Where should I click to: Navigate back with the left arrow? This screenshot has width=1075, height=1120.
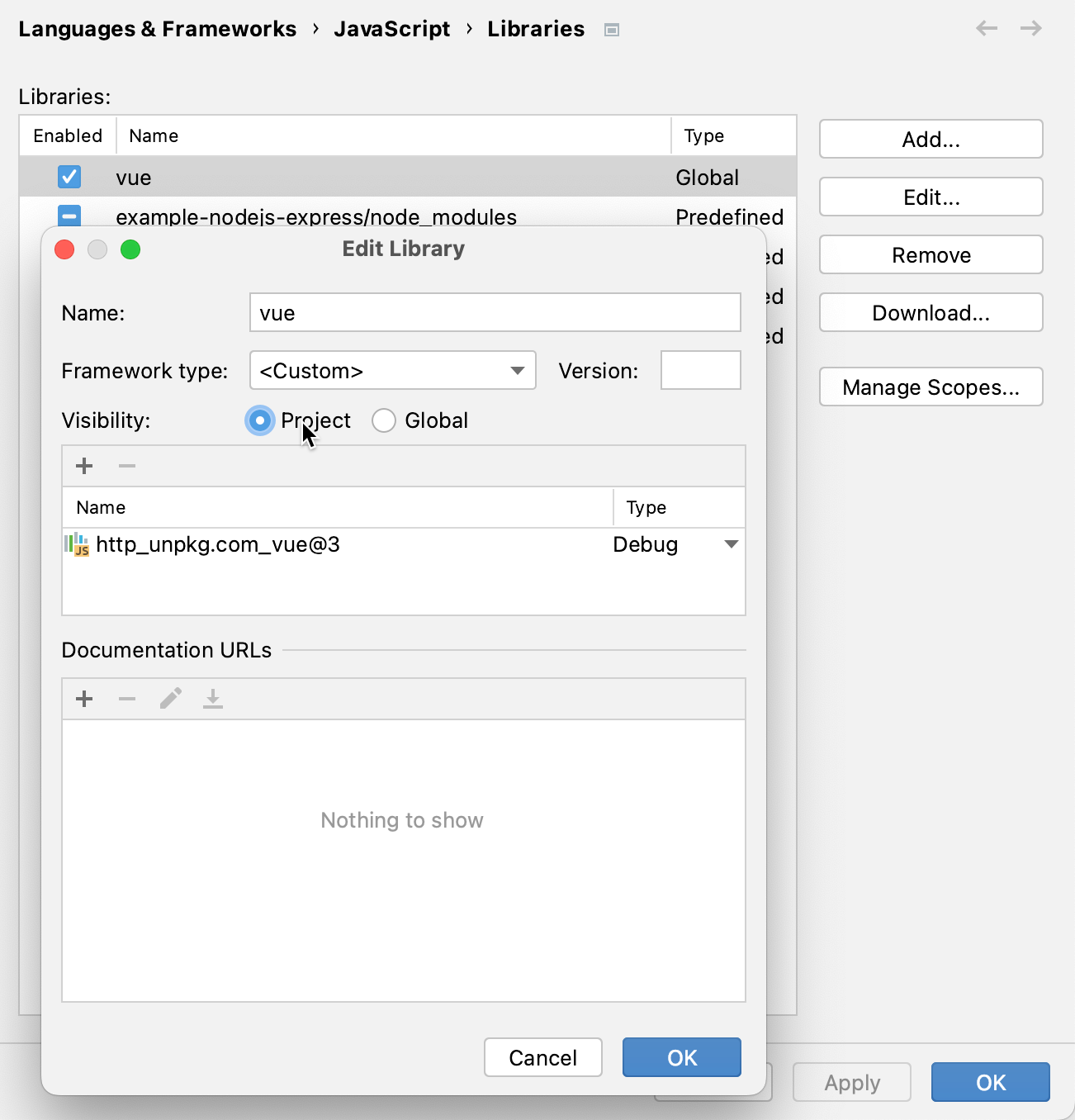[987, 28]
